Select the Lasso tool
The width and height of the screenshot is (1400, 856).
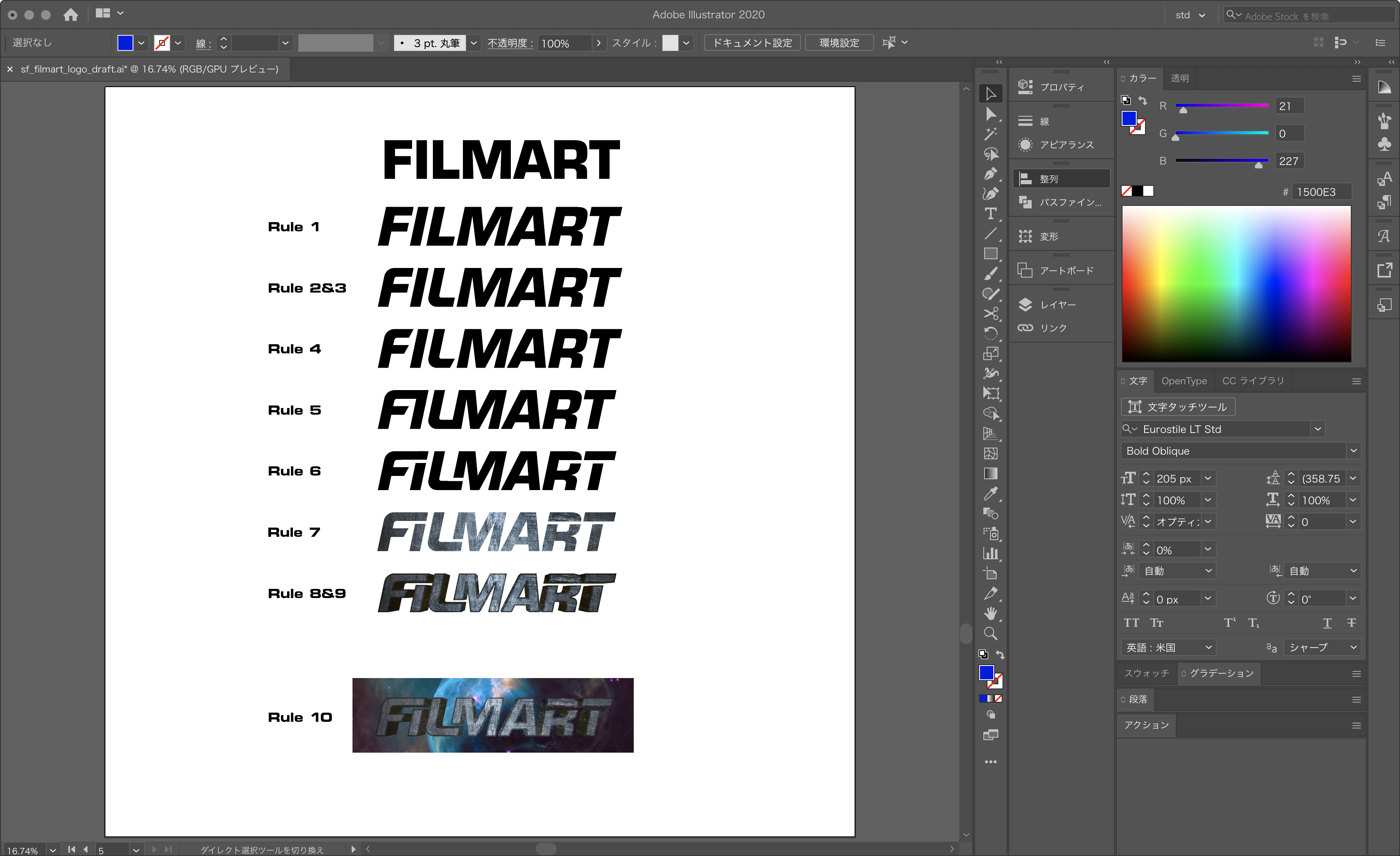[990, 154]
